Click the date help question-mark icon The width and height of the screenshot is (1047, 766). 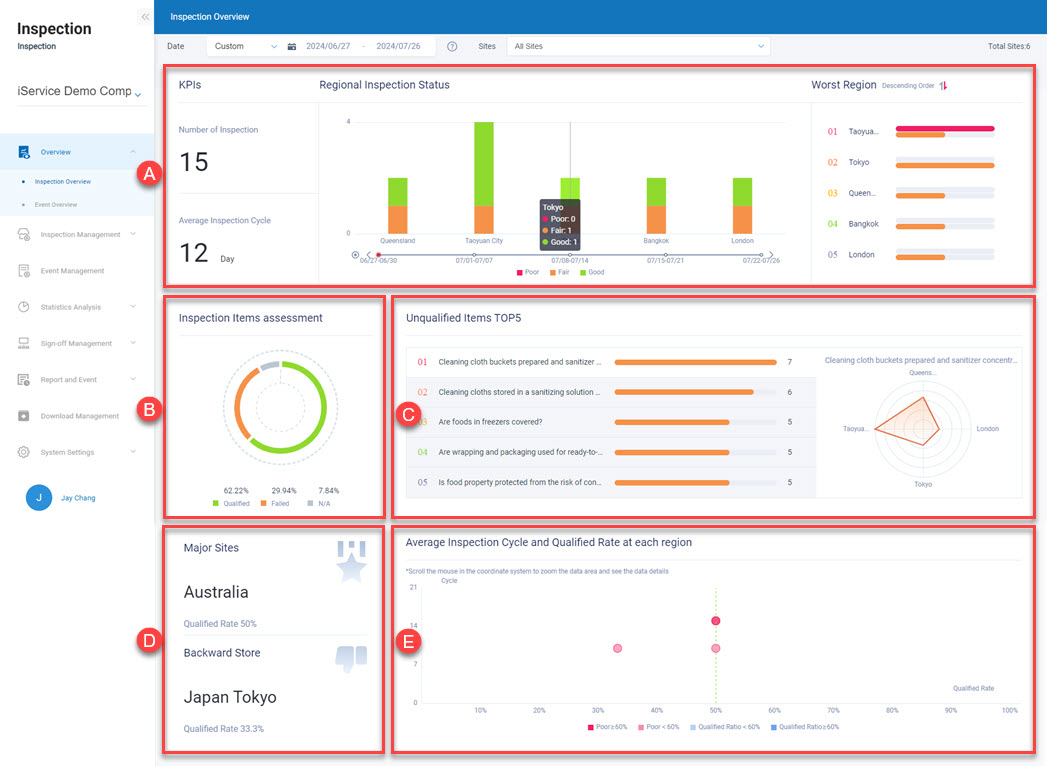(452, 46)
